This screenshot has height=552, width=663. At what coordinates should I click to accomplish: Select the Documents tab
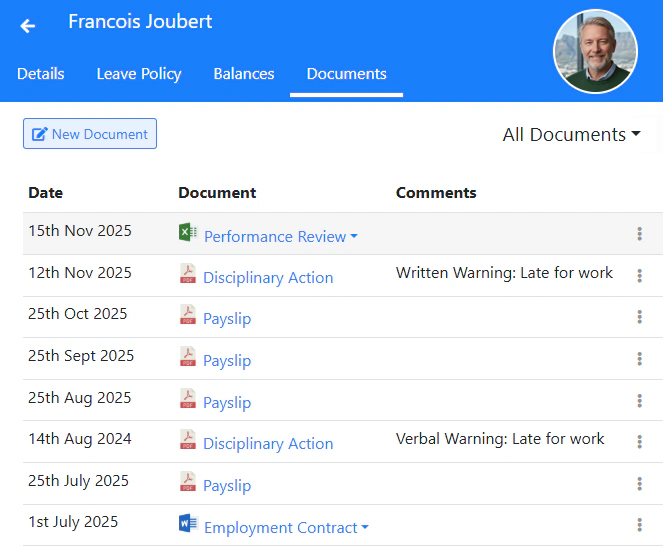coord(346,74)
